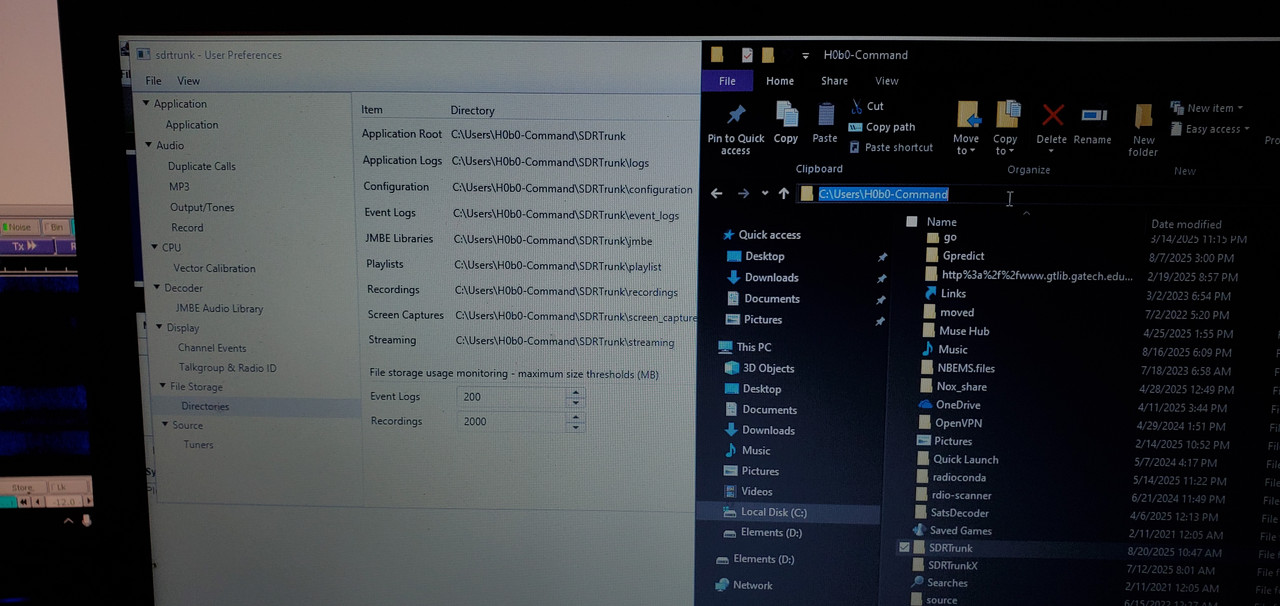The width and height of the screenshot is (1280, 606).
Task: Click Event Logs size field
Action: pos(511,397)
